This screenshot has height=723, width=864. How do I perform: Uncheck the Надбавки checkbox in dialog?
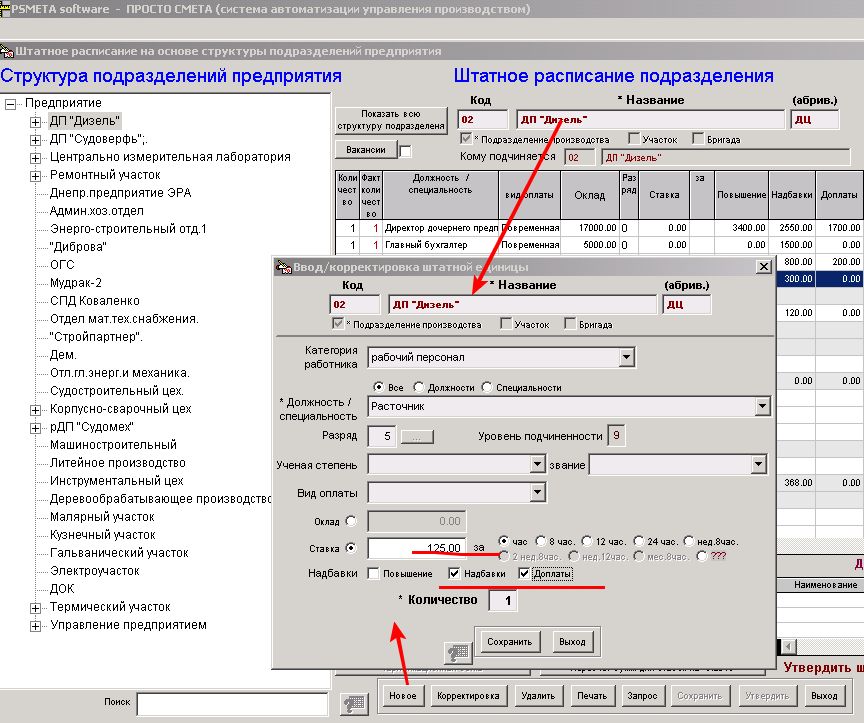[x=455, y=574]
